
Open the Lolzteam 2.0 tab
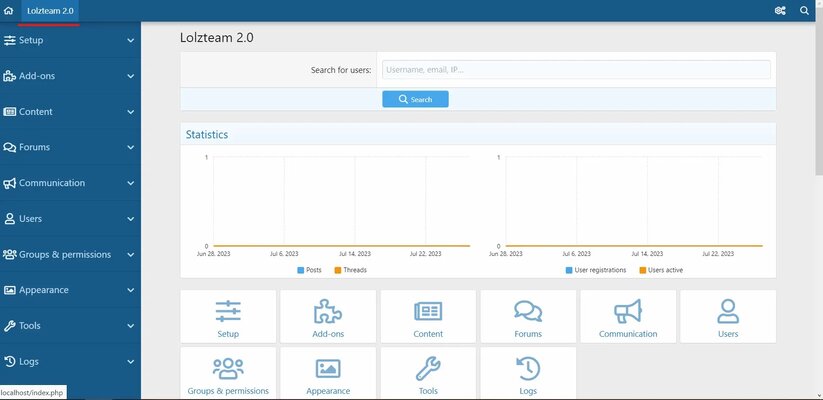tap(50, 10)
